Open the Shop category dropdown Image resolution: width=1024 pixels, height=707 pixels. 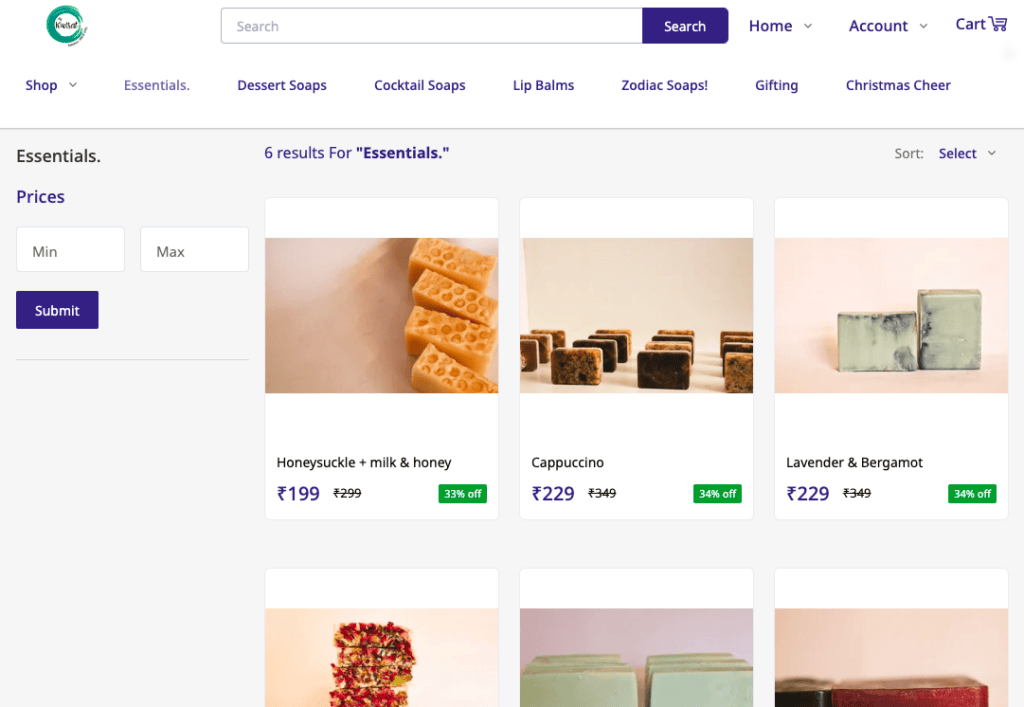pyautogui.click(x=51, y=85)
